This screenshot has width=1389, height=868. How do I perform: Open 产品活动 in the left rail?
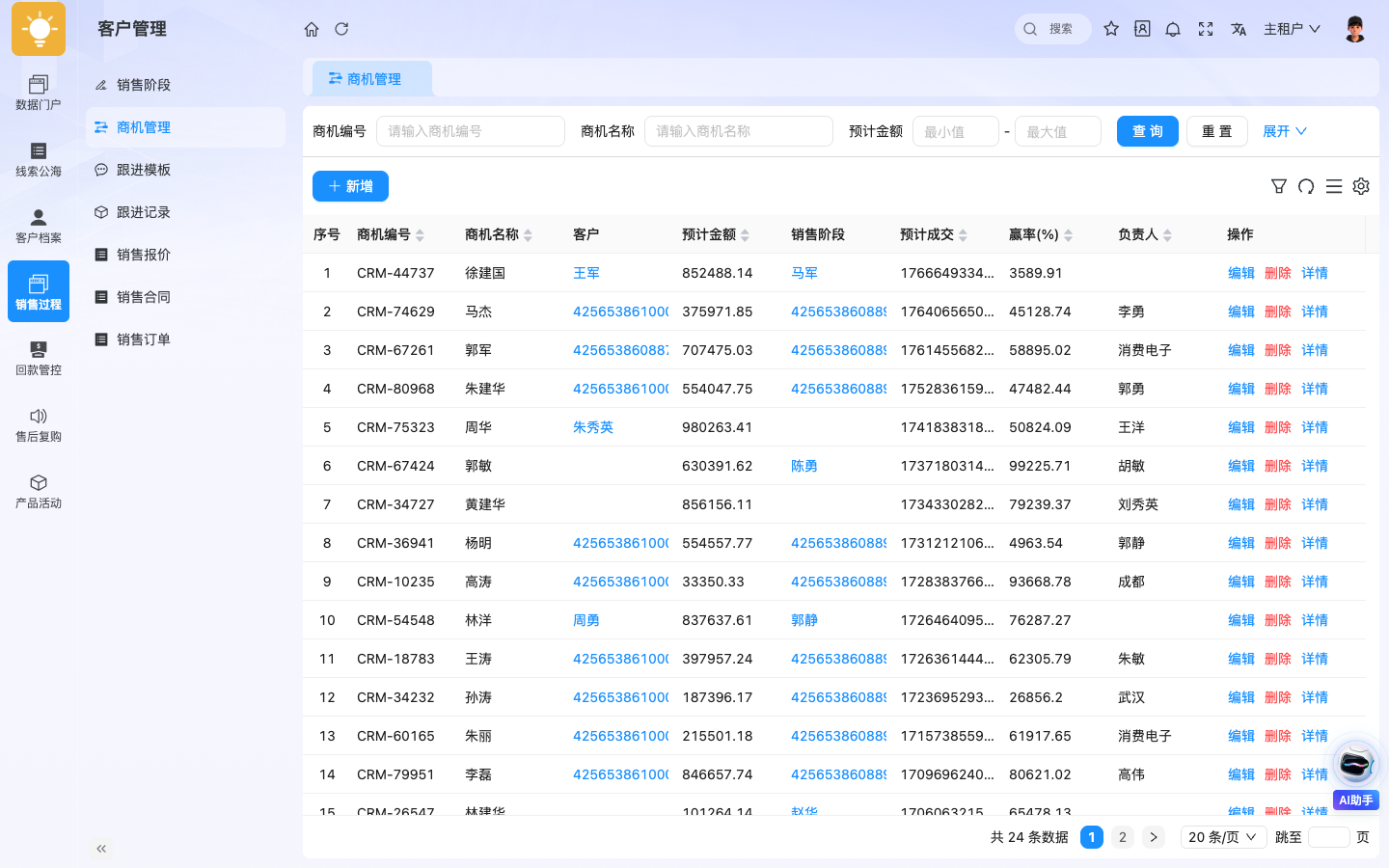(39, 491)
